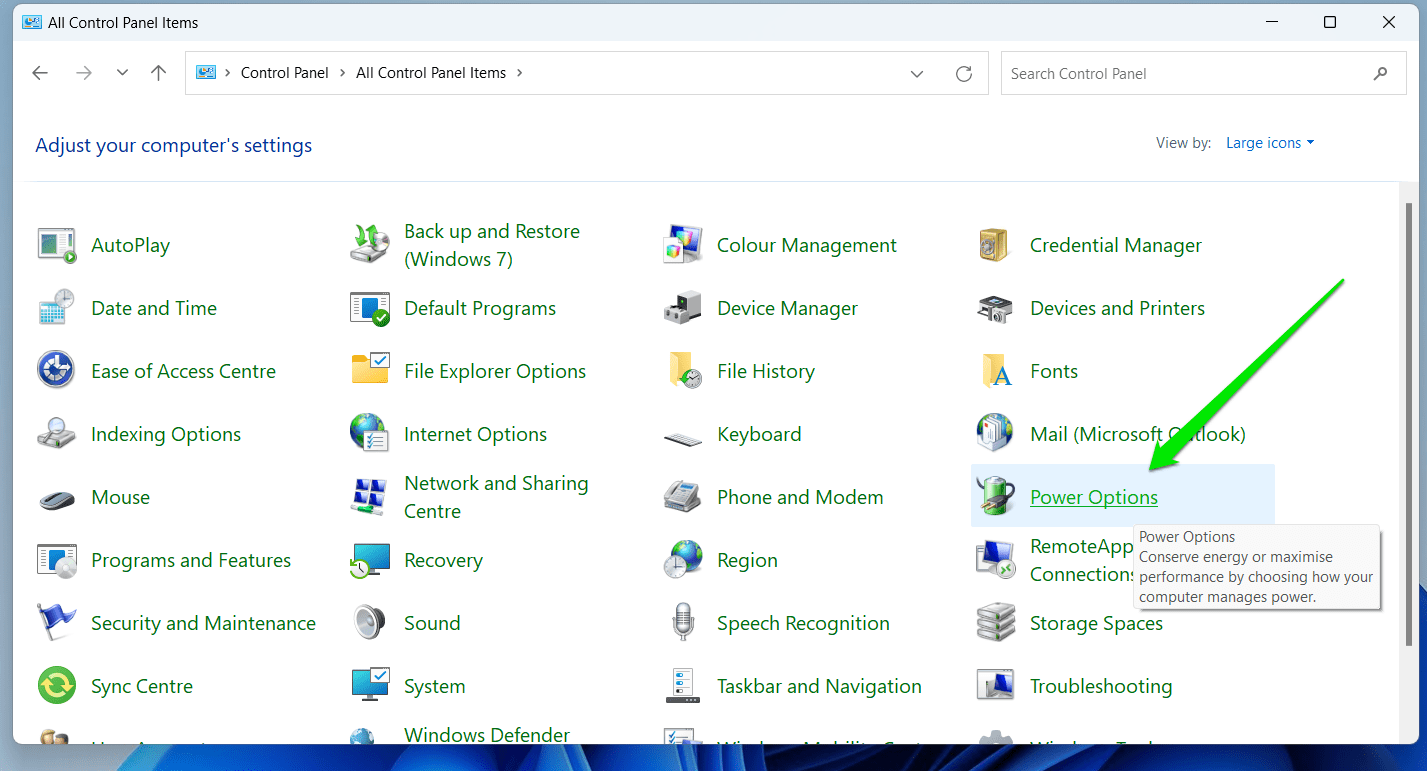Open the Internet Options globe icon
The height and width of the screenshot is (771, 1427).
370,434
